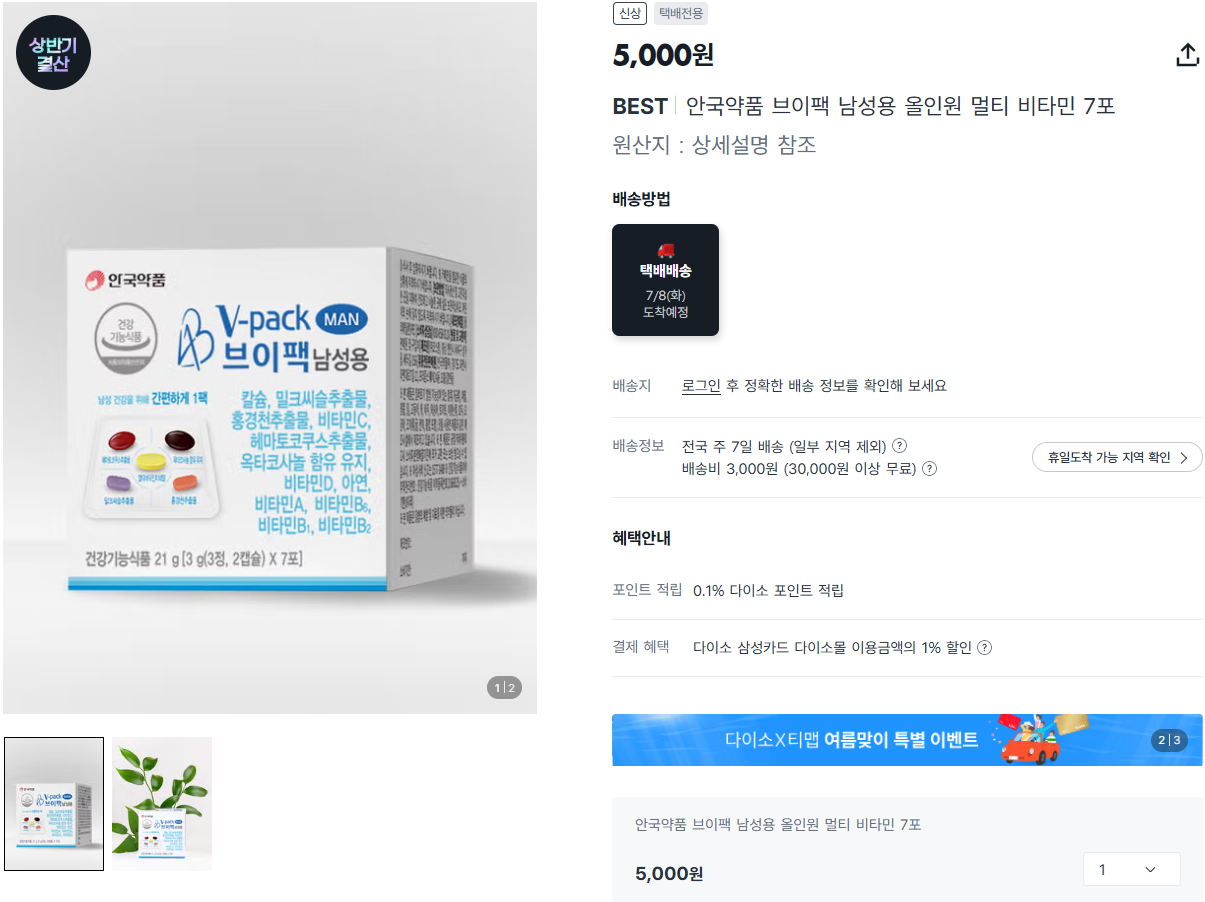
Task: Click the red delivery truck icon
Action: pyautogui.click(x=666, y=250)
